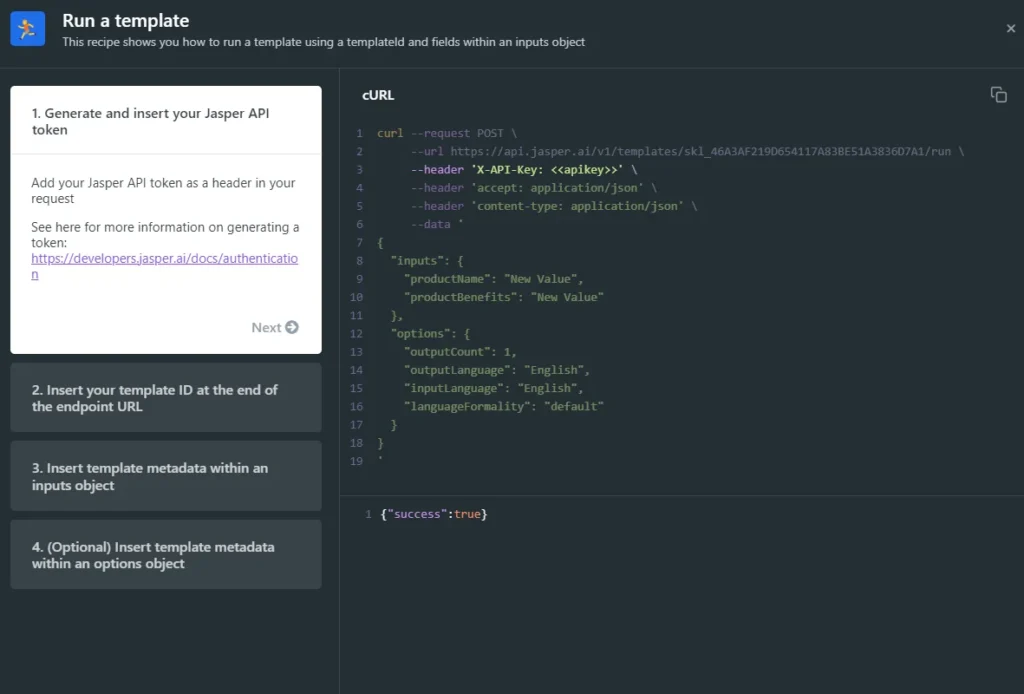The height and width of the screenshot is (694, 1024).
Task: Click the outputCount option code line
Action: coord(460,352)
